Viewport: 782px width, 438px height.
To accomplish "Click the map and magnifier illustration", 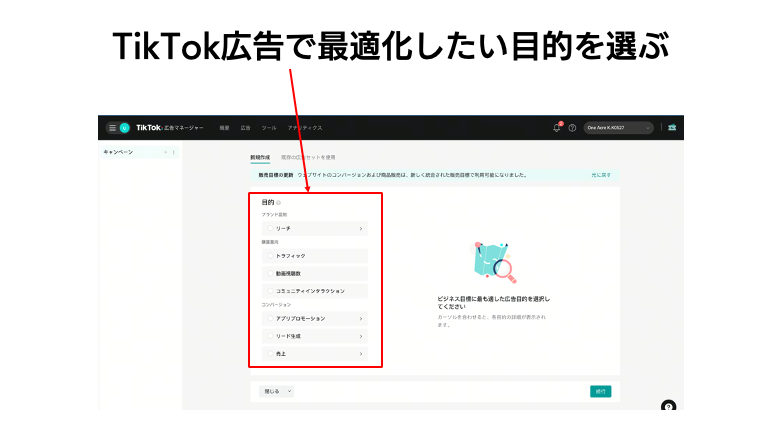I will 493,262.
